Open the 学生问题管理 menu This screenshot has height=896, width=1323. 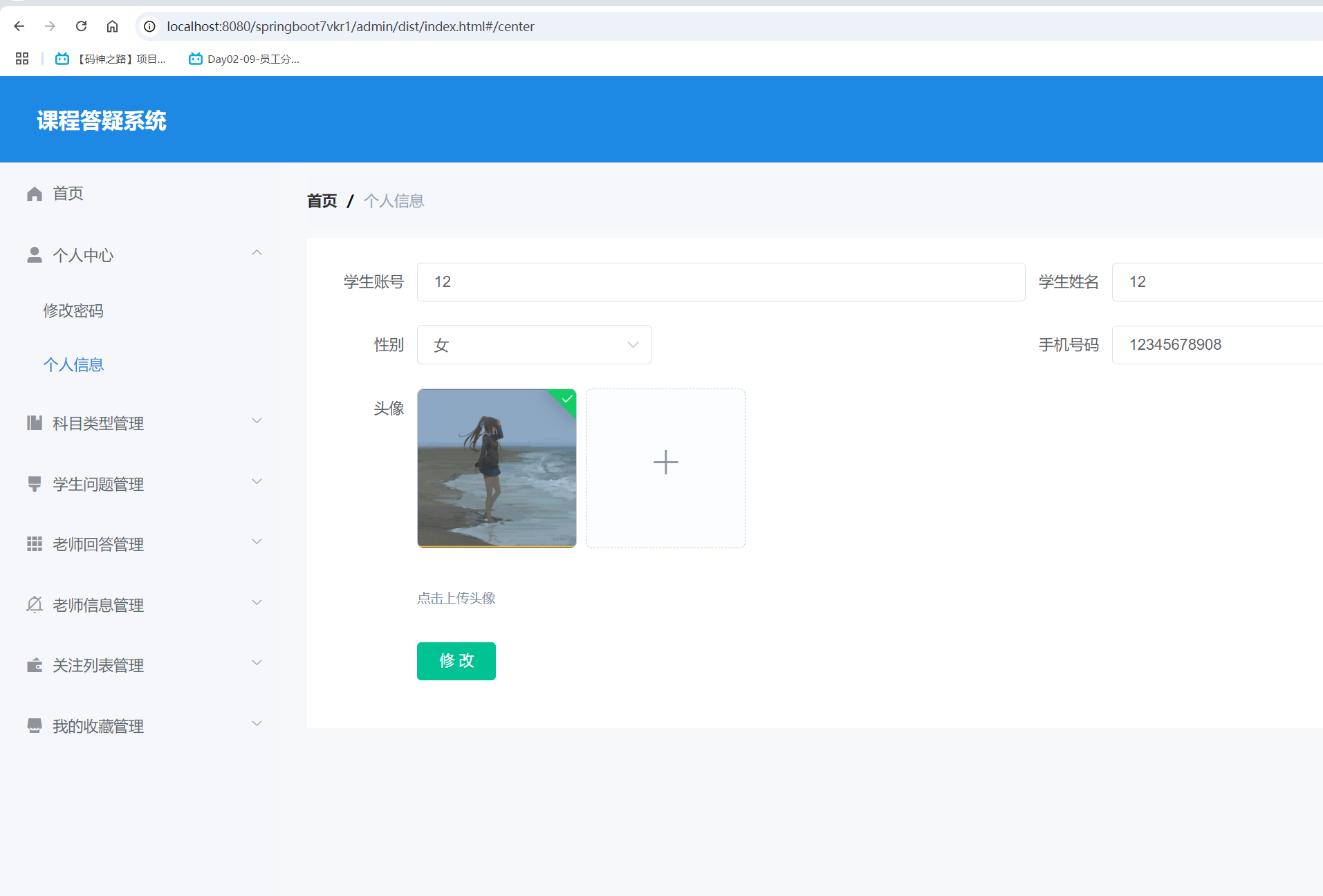(x=98, y=484)
